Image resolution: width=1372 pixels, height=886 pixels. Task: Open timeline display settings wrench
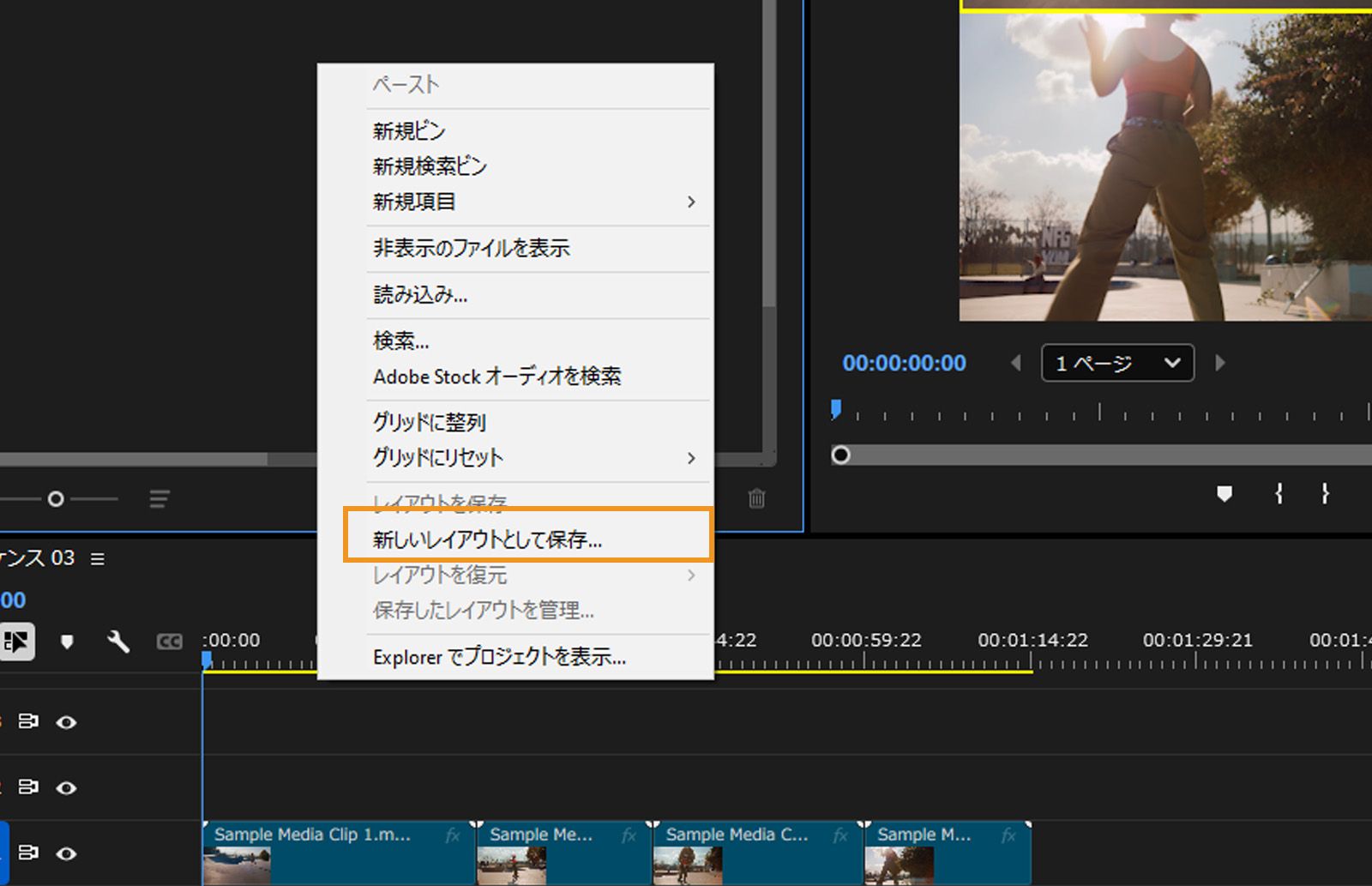pos(117,642)
